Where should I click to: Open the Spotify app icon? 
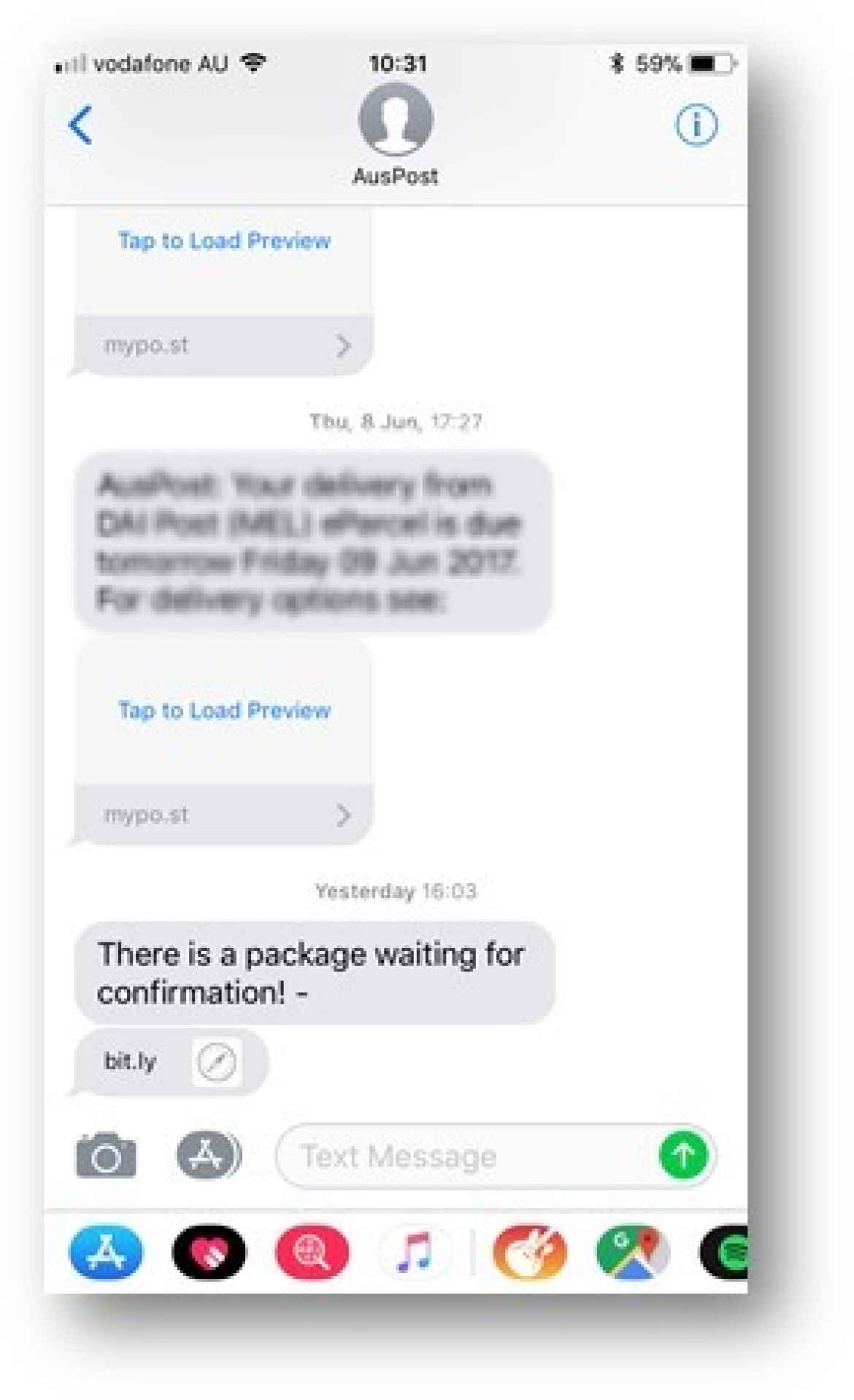(x=724, y=1252)
